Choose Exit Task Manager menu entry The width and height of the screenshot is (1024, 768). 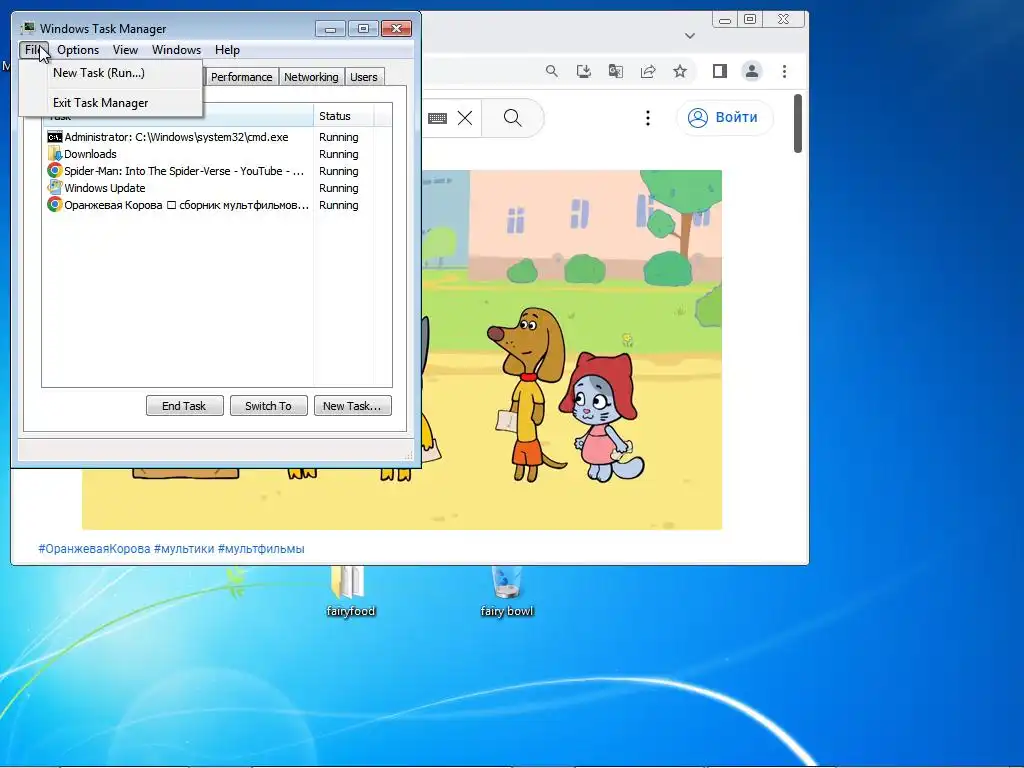point(110,103)
